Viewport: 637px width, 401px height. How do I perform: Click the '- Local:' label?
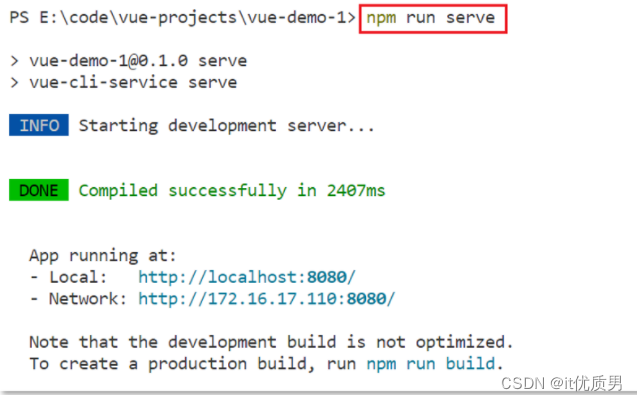point(68,277)
